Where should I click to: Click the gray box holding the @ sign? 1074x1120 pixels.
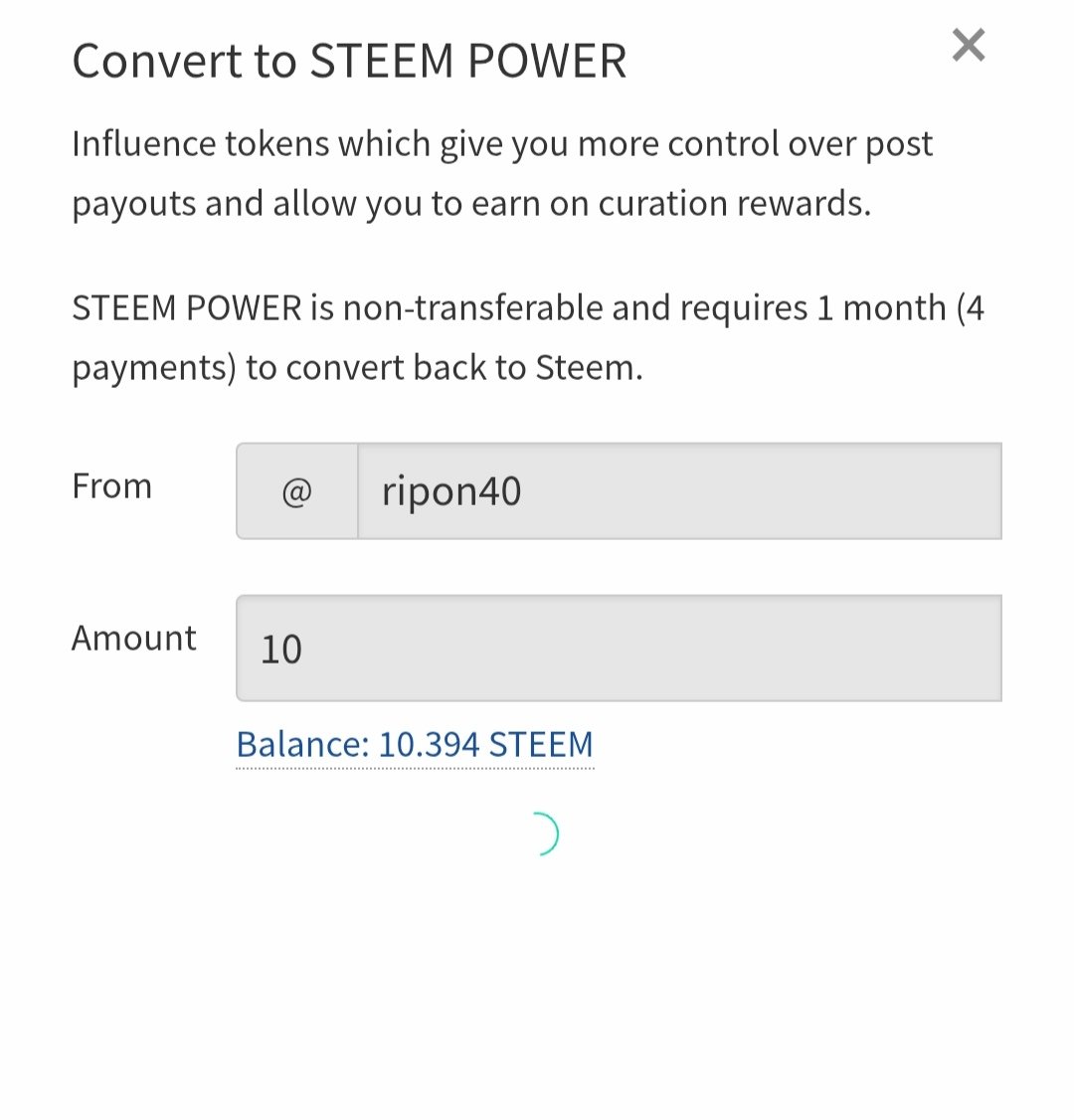[x=297, y=491]
